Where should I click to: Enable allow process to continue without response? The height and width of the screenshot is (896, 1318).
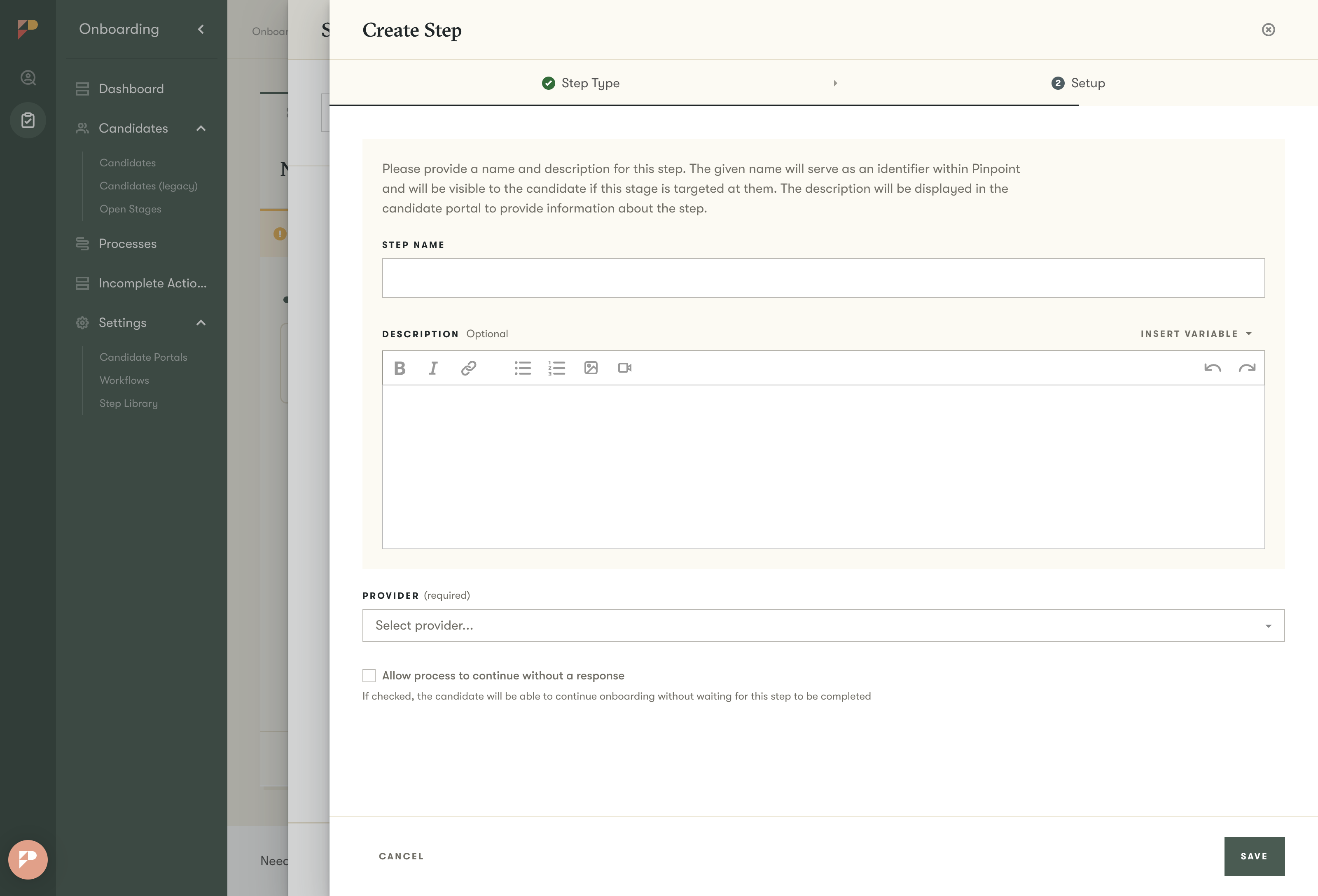pyautogui.click(x=369, y=675)
